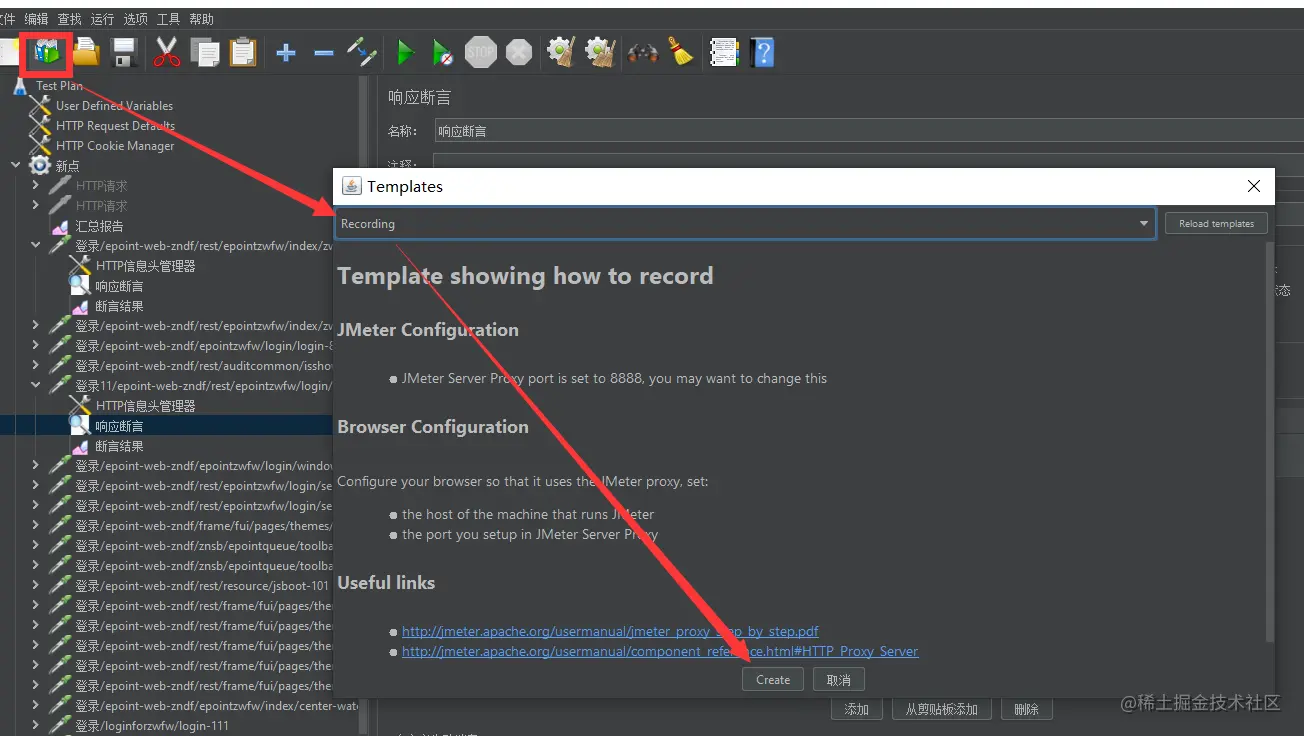
Task: Collapse the 新点 thread group node
Action: tap(15, 165)
